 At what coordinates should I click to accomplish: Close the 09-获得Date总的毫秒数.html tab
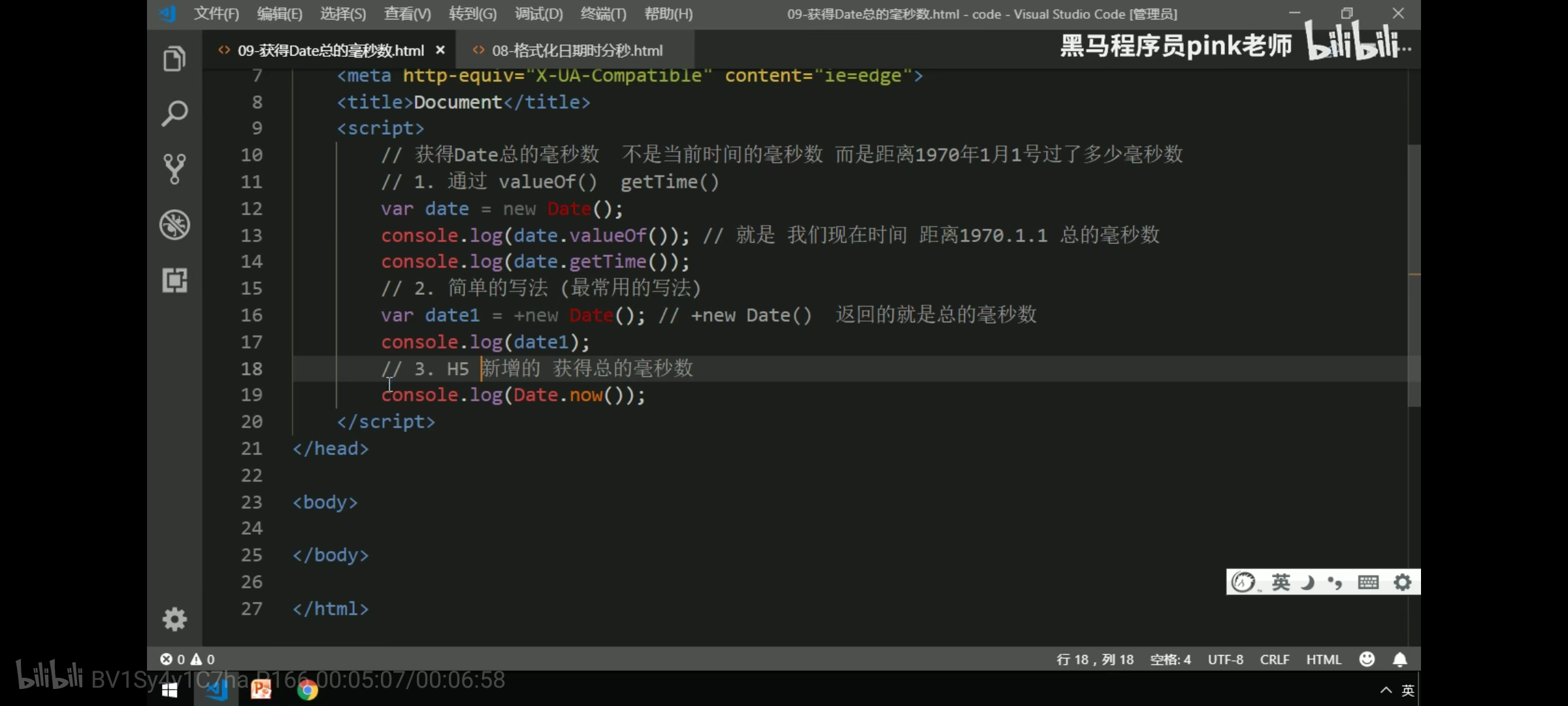point(440,50)
